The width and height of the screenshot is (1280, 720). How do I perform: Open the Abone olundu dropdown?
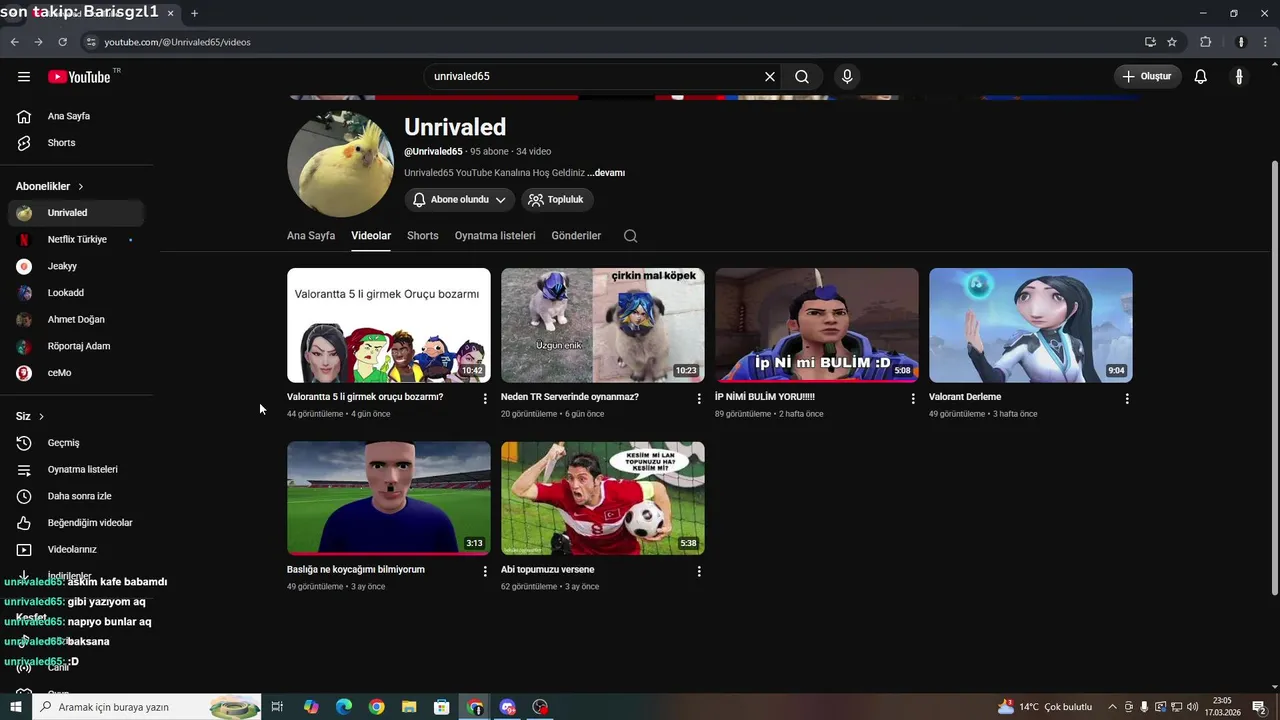click(460, 200)
